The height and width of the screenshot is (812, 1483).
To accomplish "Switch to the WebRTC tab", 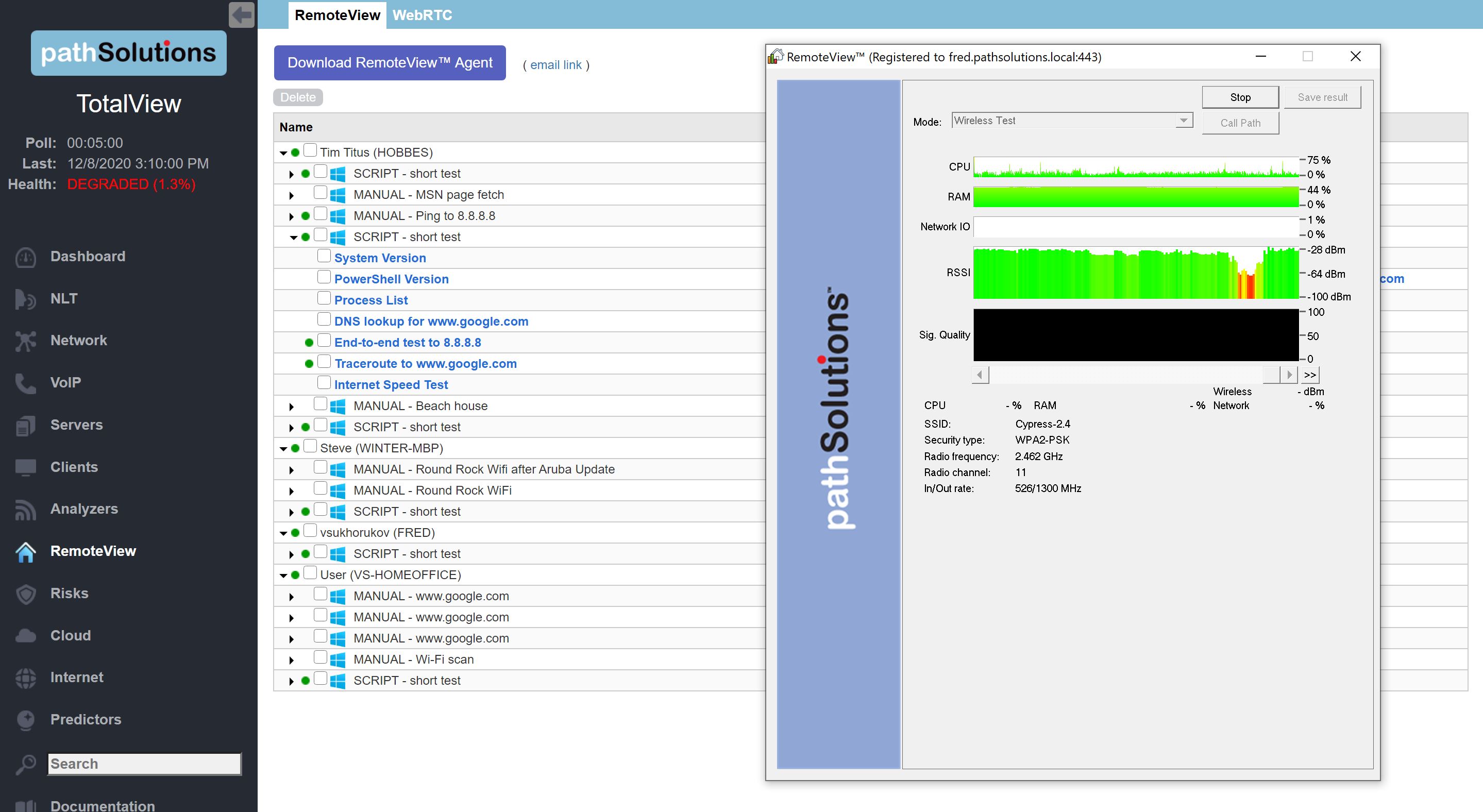I will tap(422, 15).
